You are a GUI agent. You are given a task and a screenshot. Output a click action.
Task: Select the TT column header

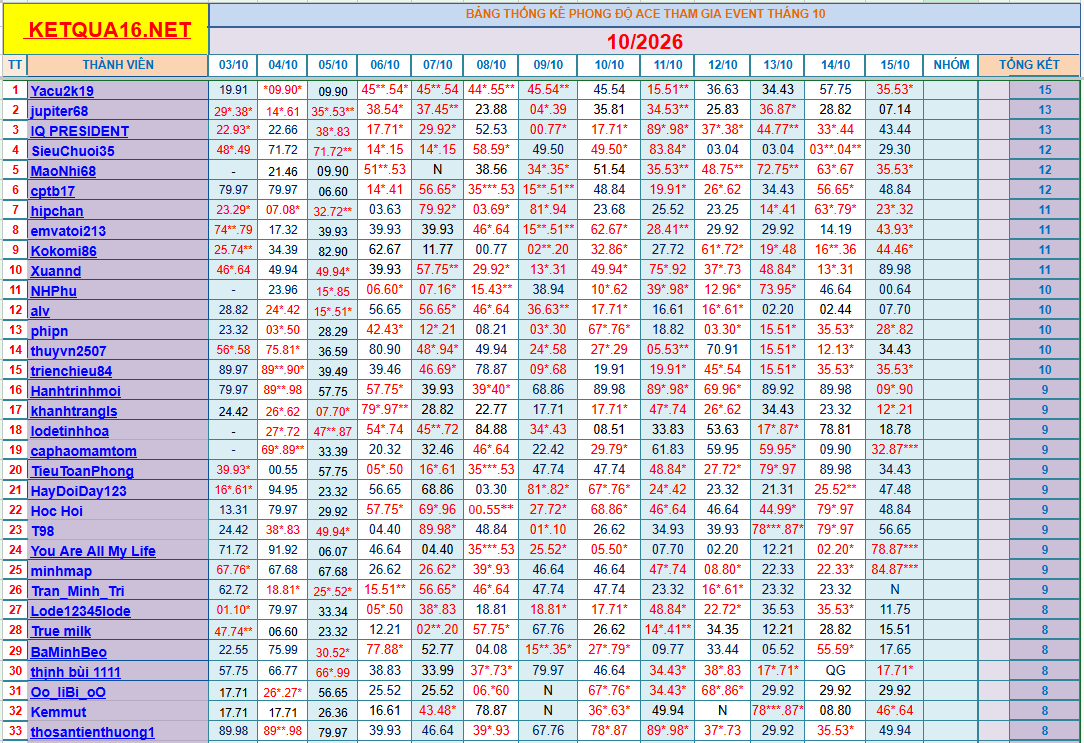pyautogui.click(x=15, y=65)
